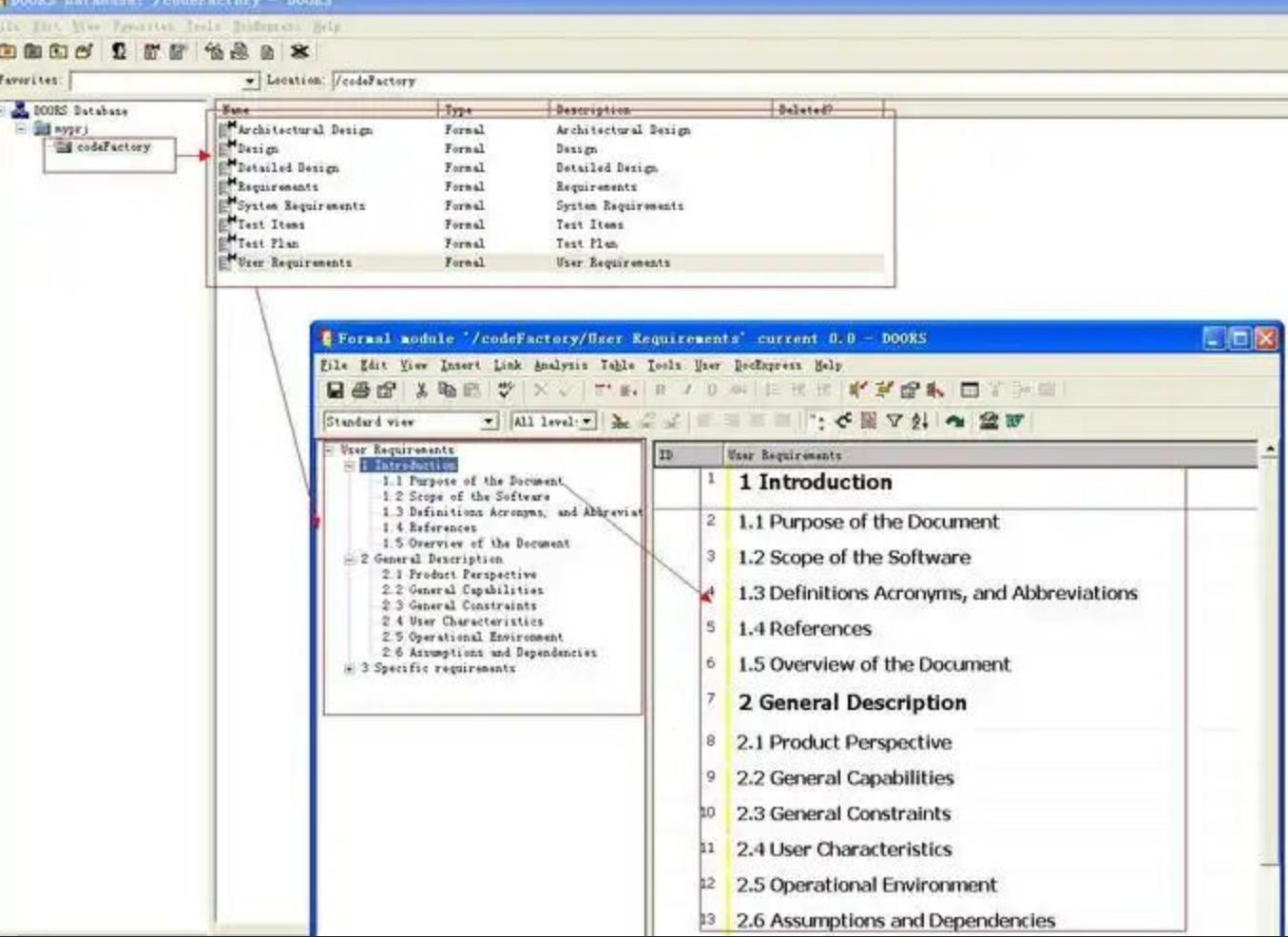Click the Underline U formatting icon
This screenshot has width=1288, height=937.
[x=712, y=390]
